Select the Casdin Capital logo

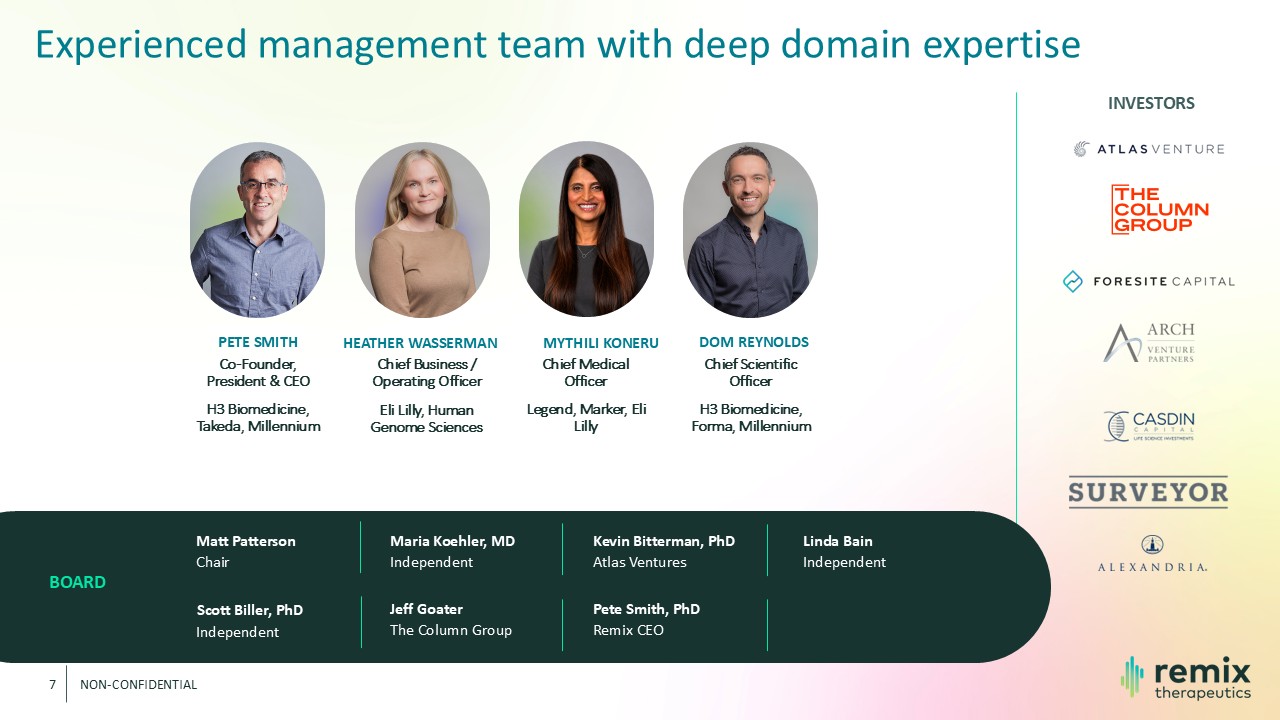pos(1149,426)
